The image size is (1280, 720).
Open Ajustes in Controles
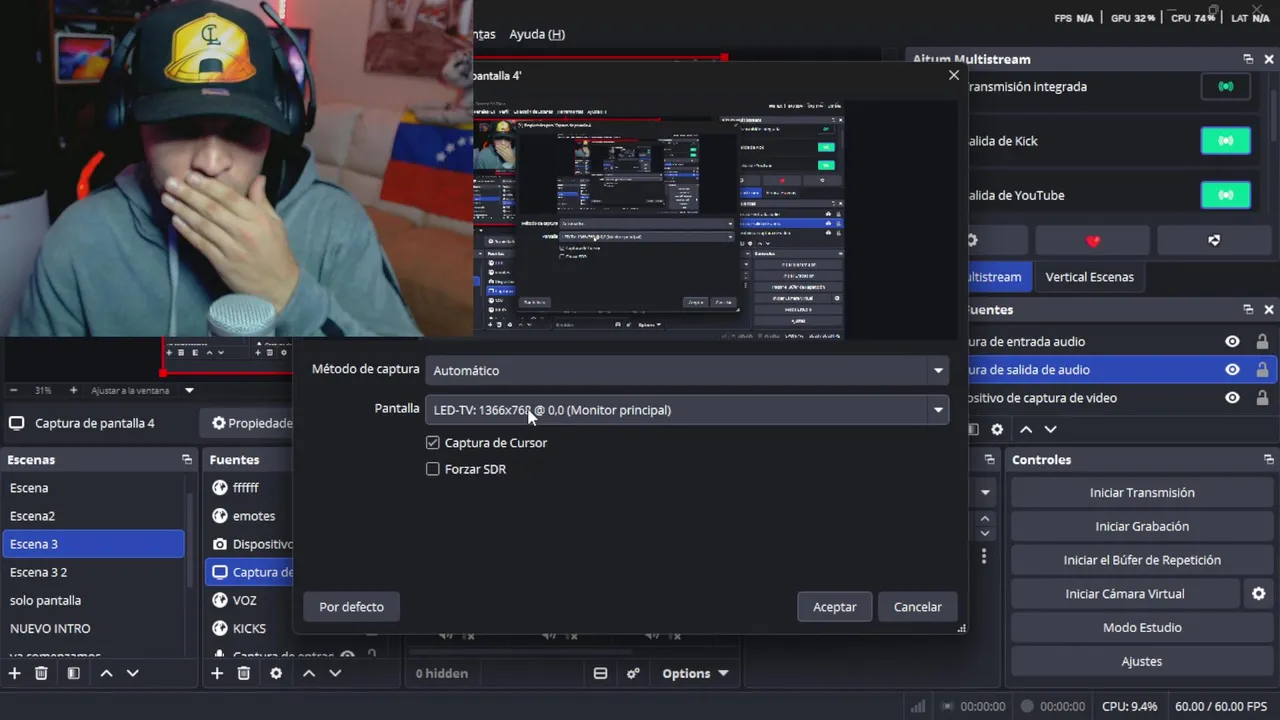coord(1141,661)
